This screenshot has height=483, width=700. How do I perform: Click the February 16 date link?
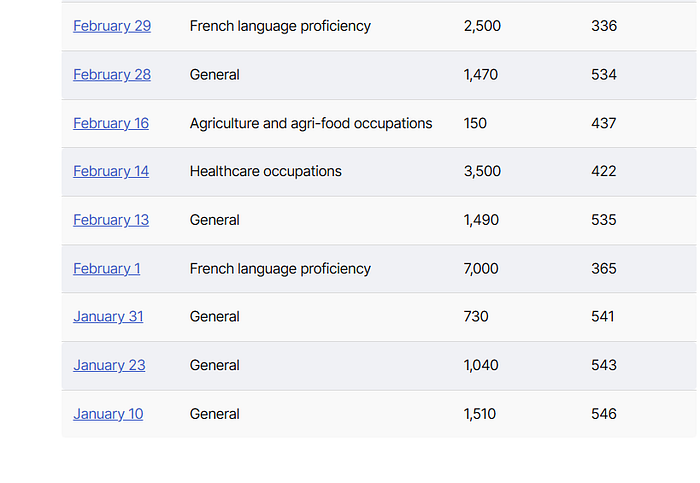point(111,123)
